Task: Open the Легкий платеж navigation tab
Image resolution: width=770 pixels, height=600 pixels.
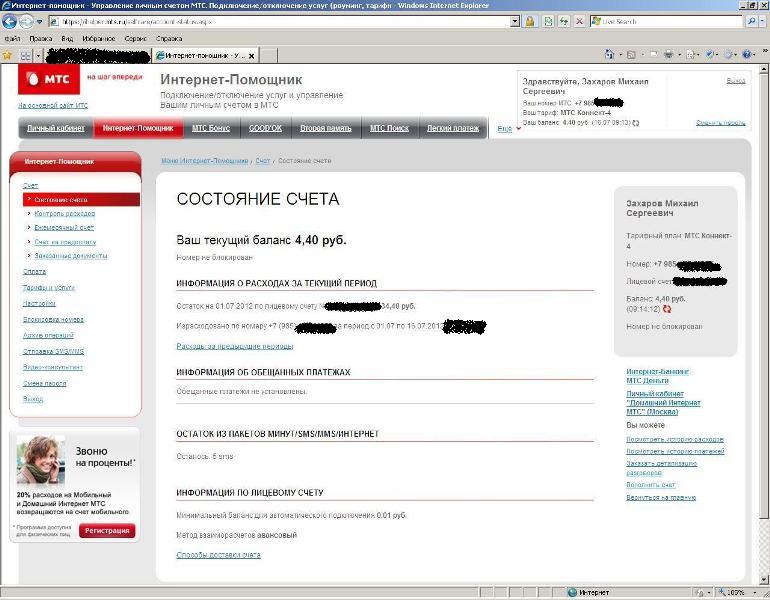Action: [453, 128]
